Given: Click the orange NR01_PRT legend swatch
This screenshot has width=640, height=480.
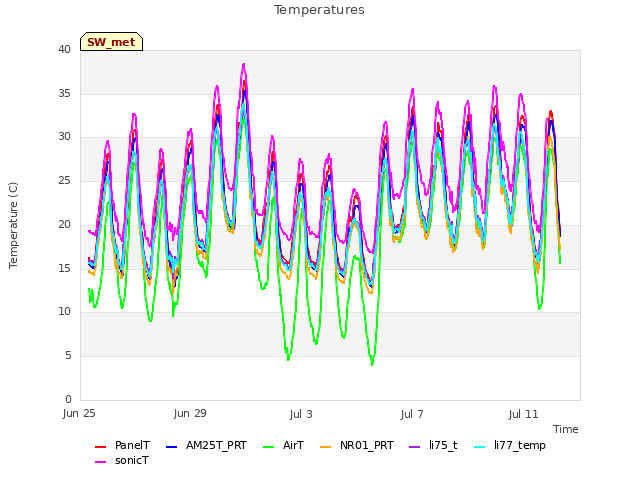Looking at the screenshot, I should (325, 447).
